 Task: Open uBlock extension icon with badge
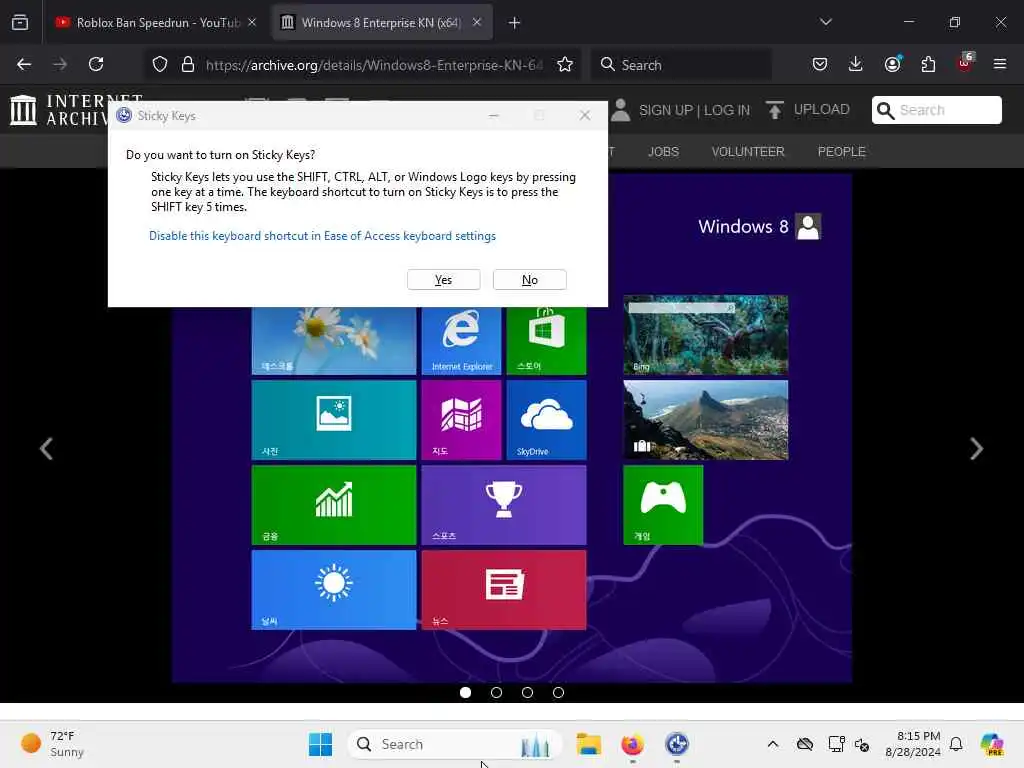[x=965, y=63]
